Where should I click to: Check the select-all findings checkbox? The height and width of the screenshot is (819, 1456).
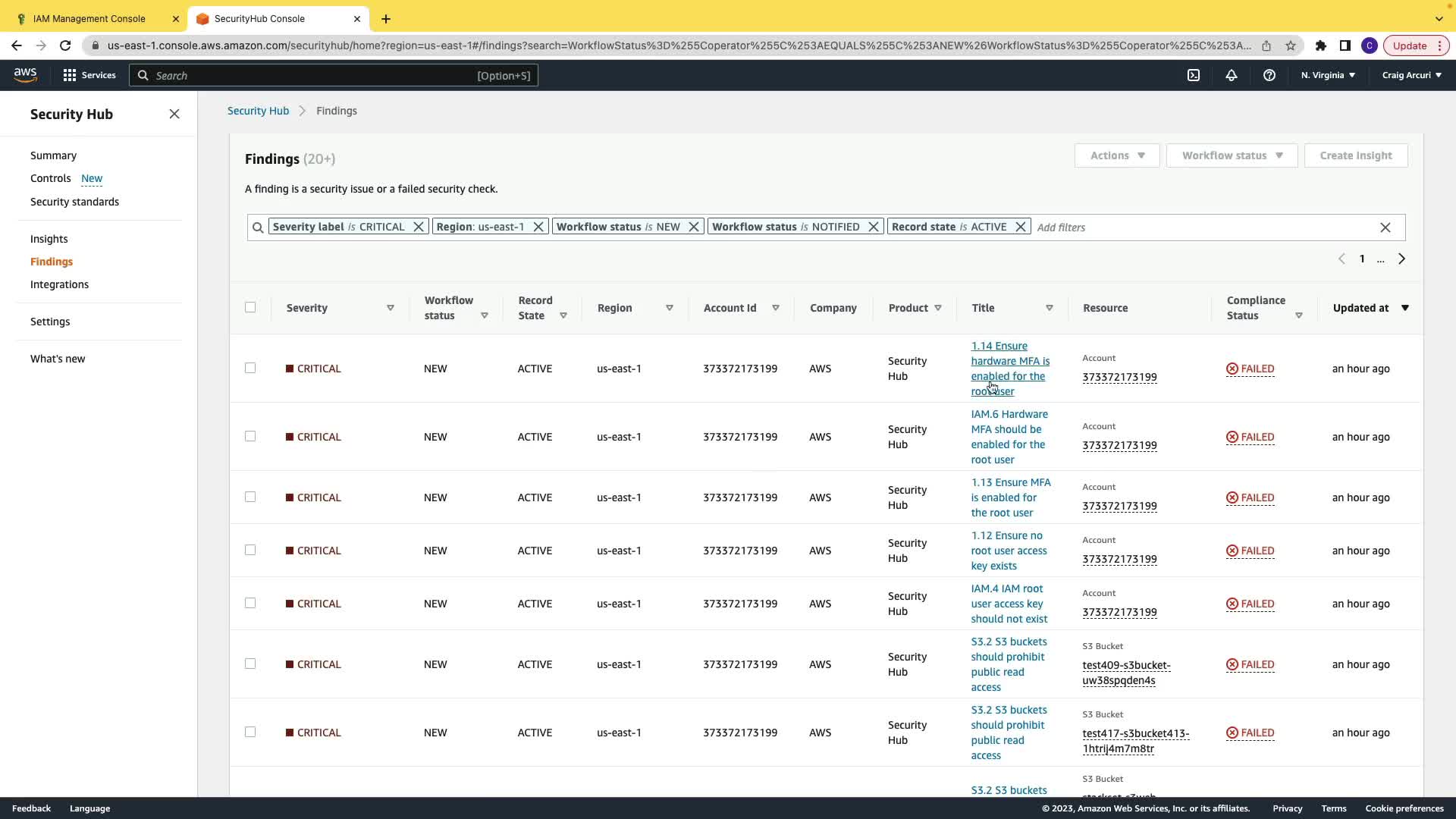coord(250,307)
